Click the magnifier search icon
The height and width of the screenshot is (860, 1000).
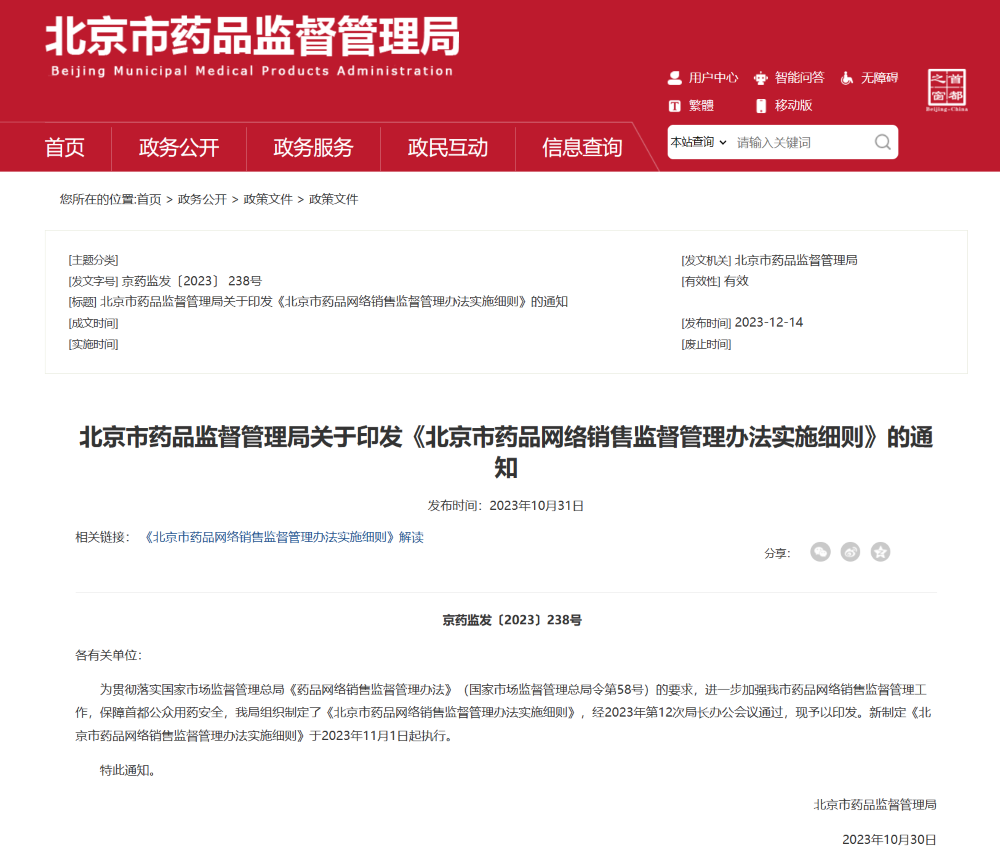(882, 142)
